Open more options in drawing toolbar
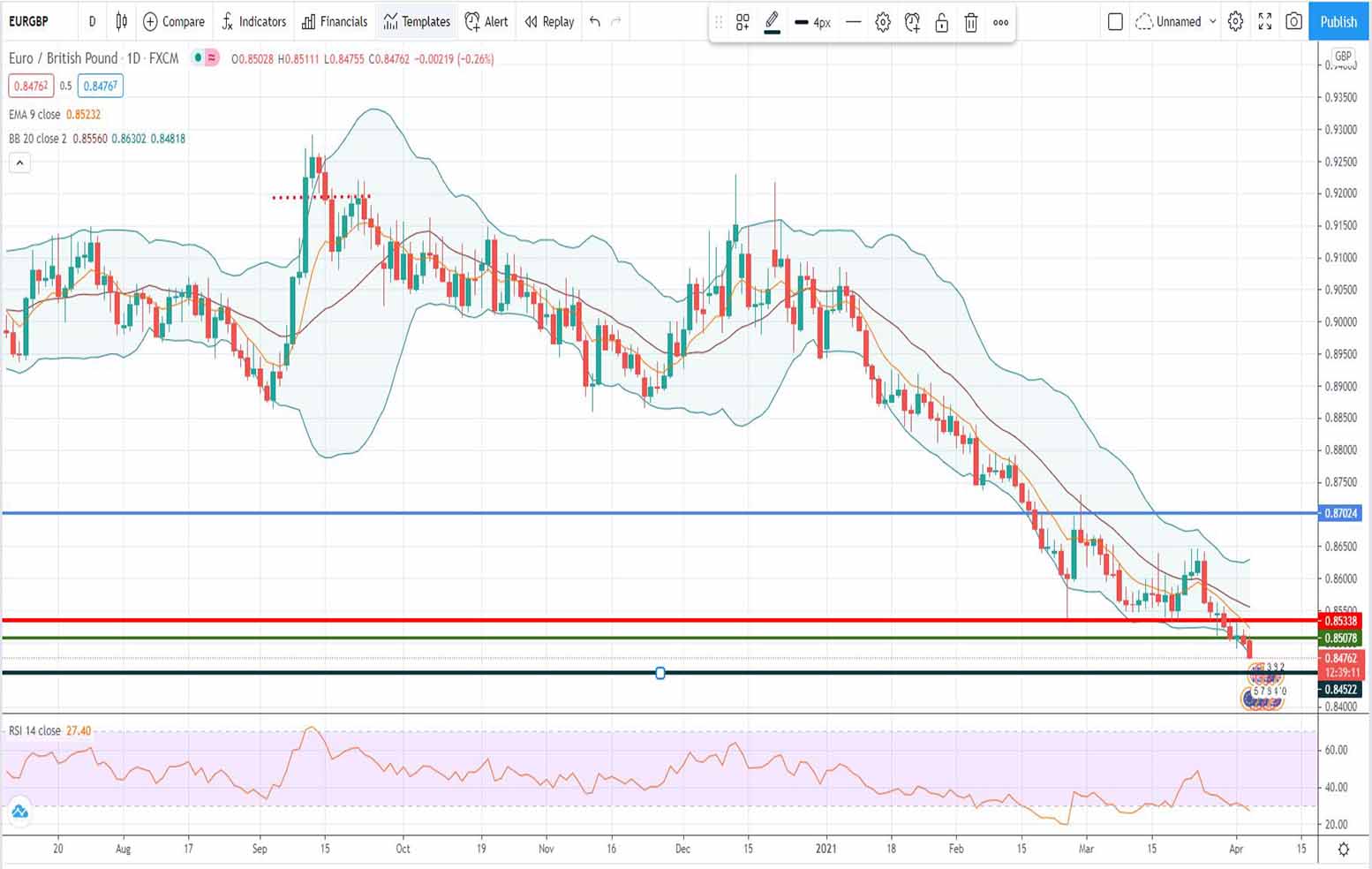1372x869 pixels. (x=1000, y=23)
